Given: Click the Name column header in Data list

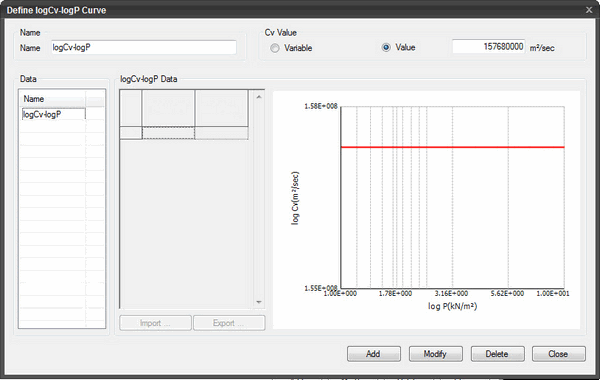Looking at the screenshot, I should click(x=53, y=99).
